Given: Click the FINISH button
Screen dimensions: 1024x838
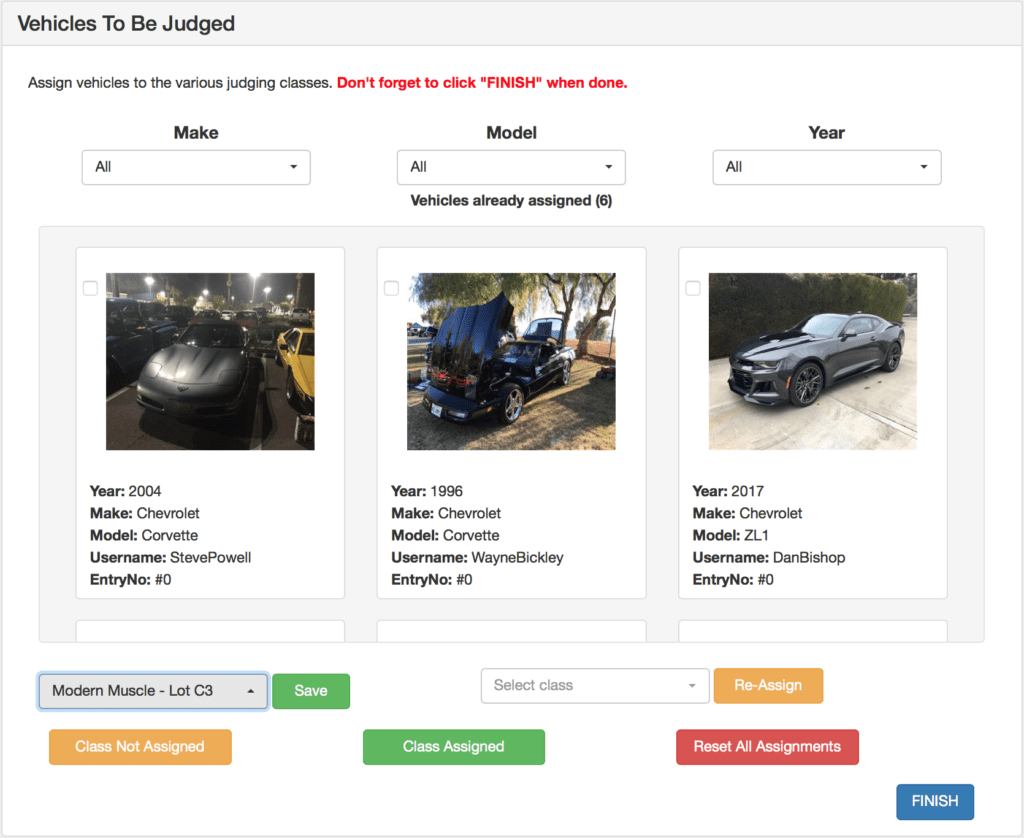Looking at the screenshot, I should (935, 801).
